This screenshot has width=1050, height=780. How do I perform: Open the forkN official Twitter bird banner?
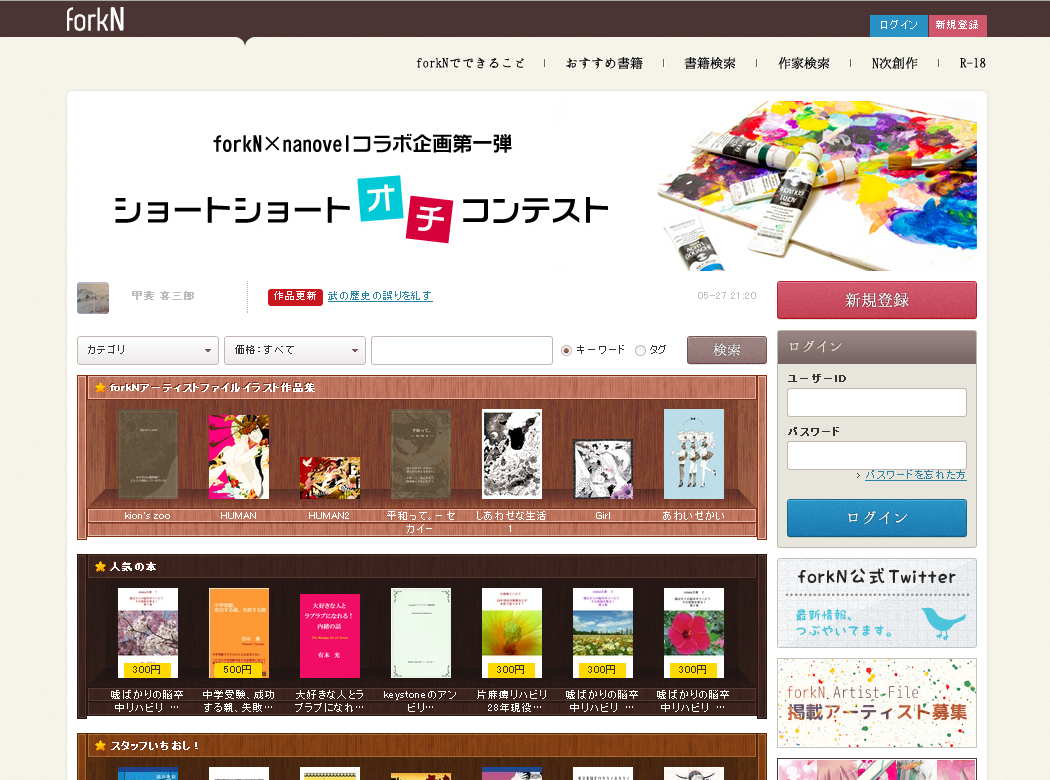click(876, 603)
